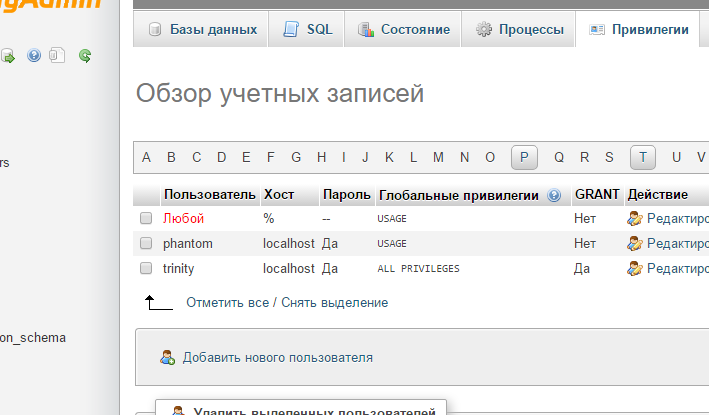
Task: Click edit user icon in Любой row
Action: click(x=634, y=219)
